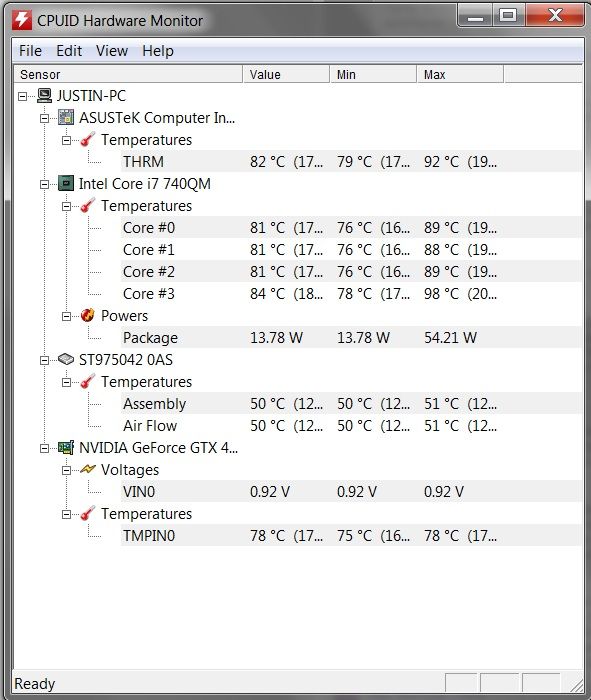Select the Package power row
591x700 pixels.
[351, 338]
